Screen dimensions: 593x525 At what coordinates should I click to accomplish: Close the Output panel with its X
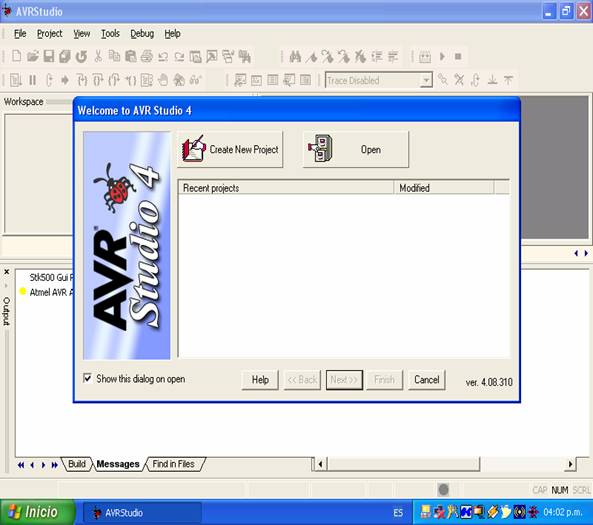7,272
